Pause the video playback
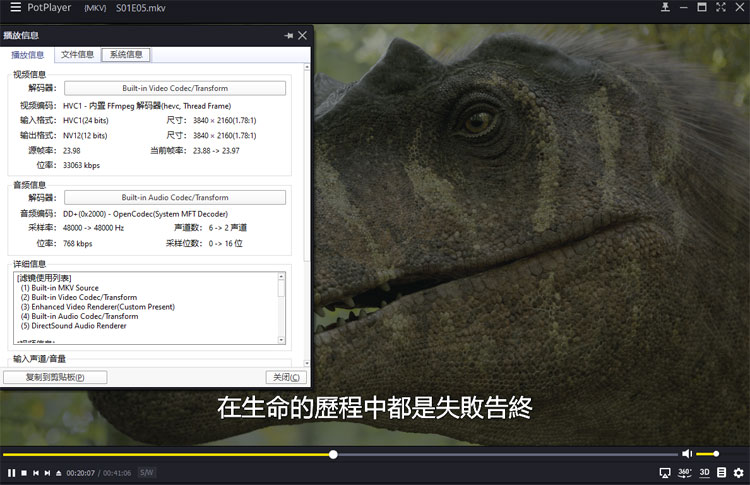 coord(11,472)
